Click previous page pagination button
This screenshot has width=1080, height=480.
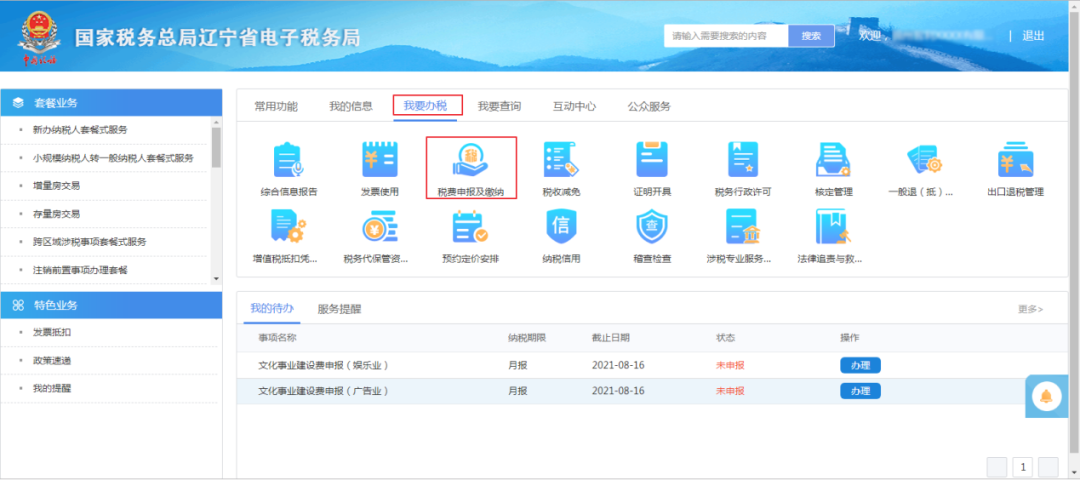click(997, 468)
